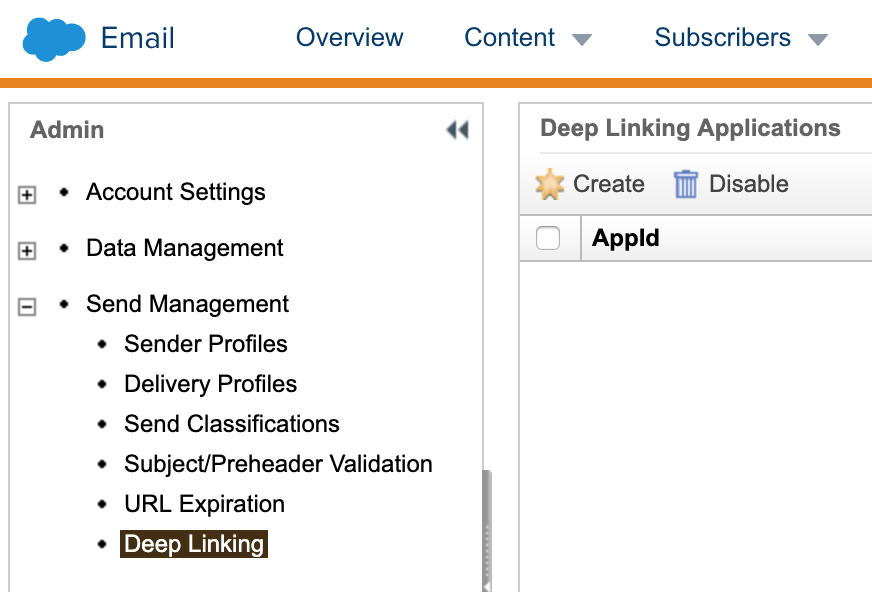Open the Subscribers menu

722,38
